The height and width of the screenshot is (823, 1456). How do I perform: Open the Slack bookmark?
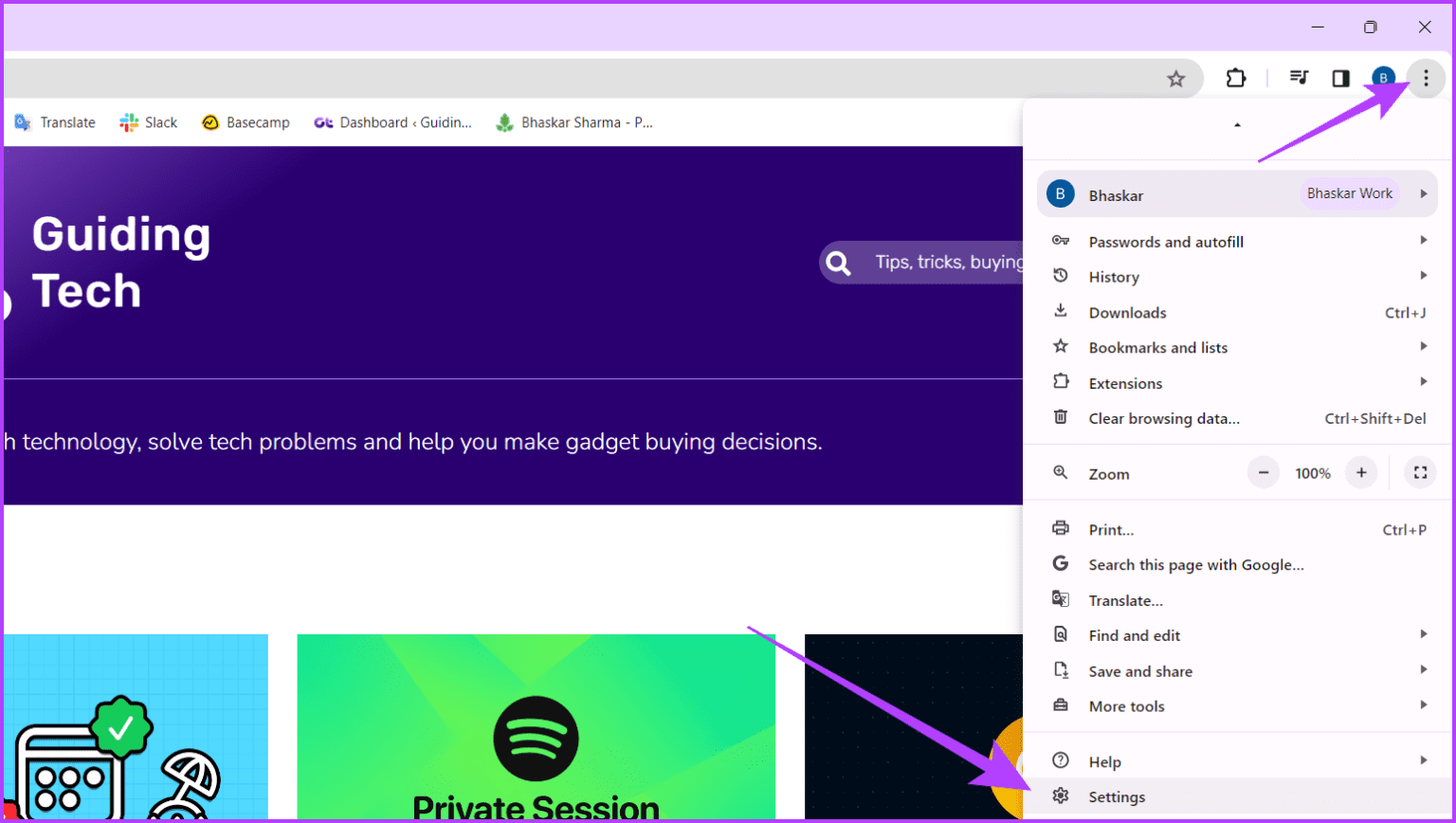click(x=148, y=121)
